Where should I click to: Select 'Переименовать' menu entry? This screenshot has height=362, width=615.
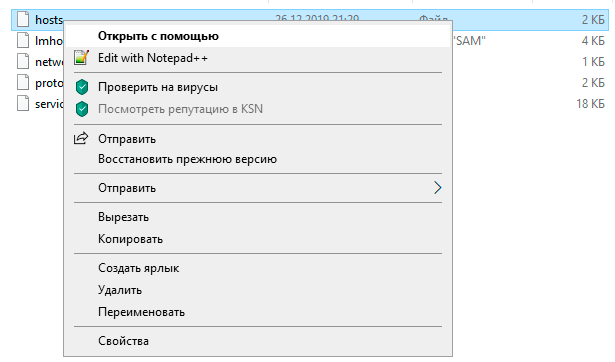pos(258,312)
